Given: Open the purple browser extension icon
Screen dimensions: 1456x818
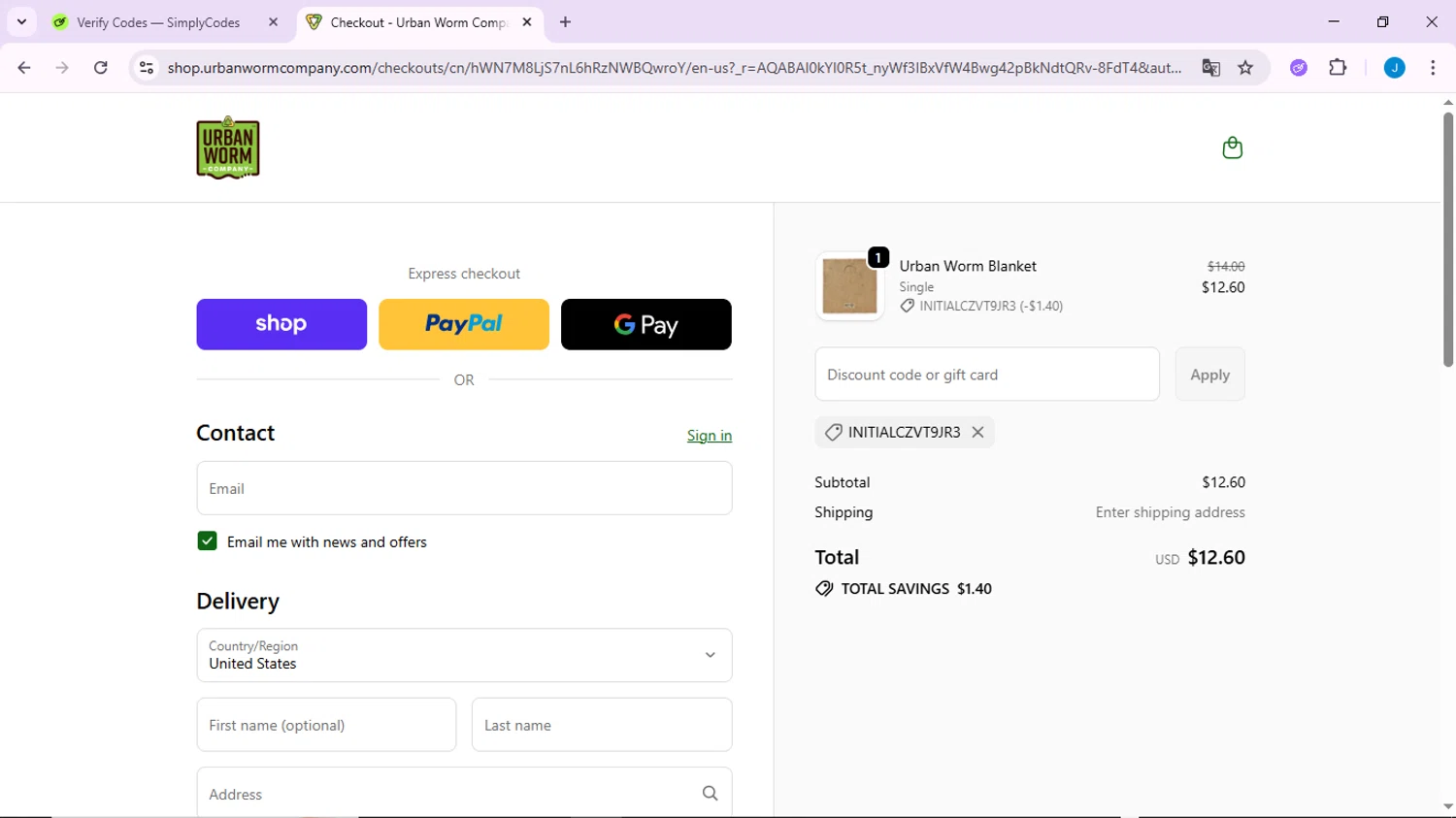Looking at the screenshot, I should 1299,68.
